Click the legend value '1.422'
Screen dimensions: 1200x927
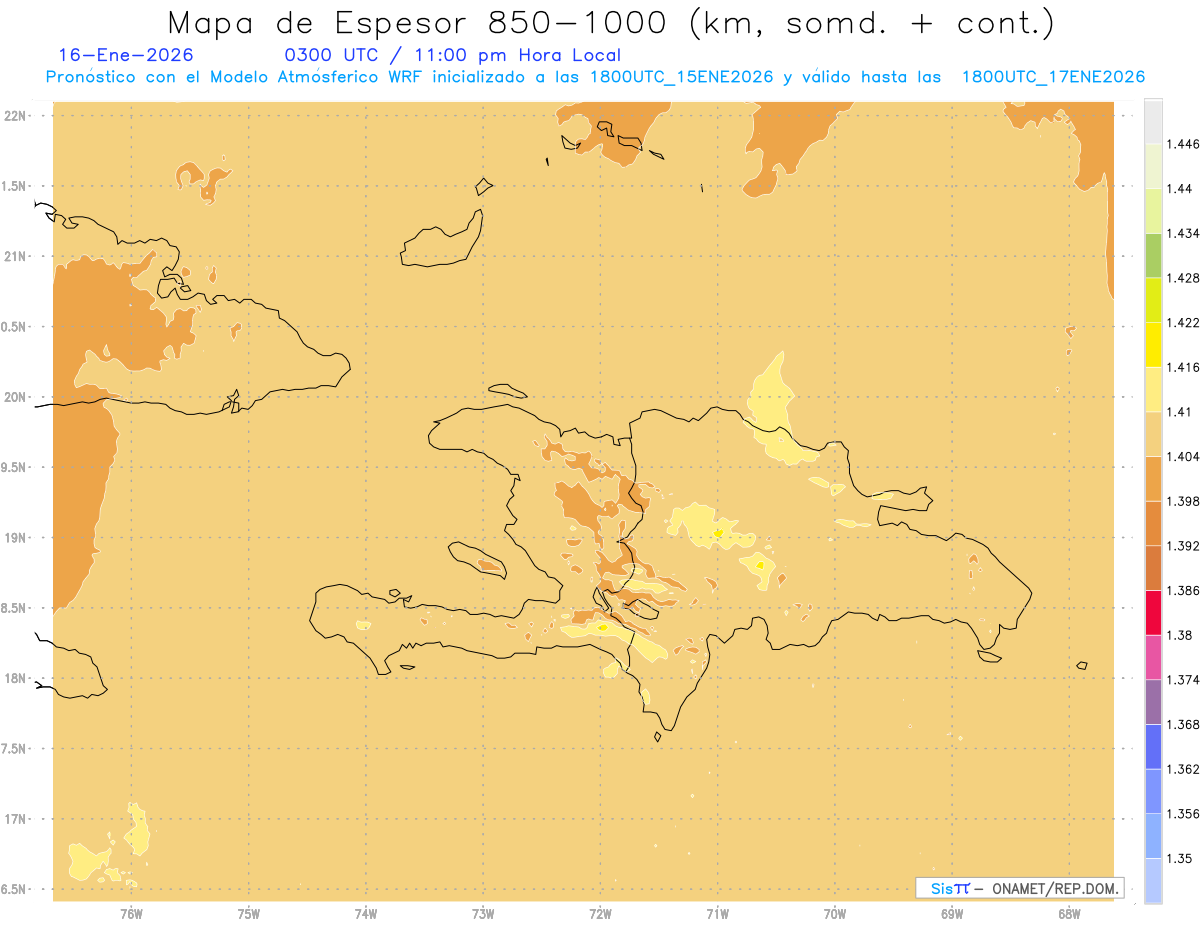click(x=1183, y=322)
